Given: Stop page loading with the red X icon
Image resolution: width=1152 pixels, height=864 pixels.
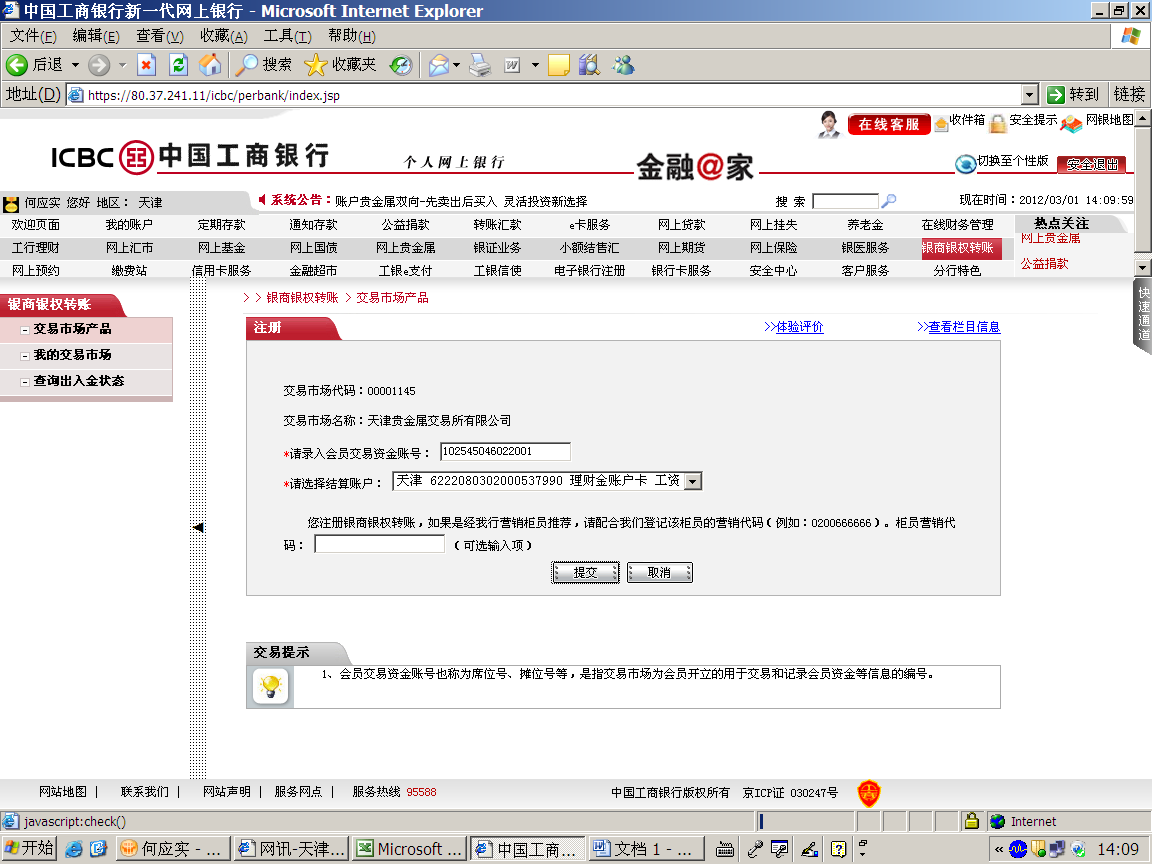Looking at the screenshot, I should pos(146,65).
